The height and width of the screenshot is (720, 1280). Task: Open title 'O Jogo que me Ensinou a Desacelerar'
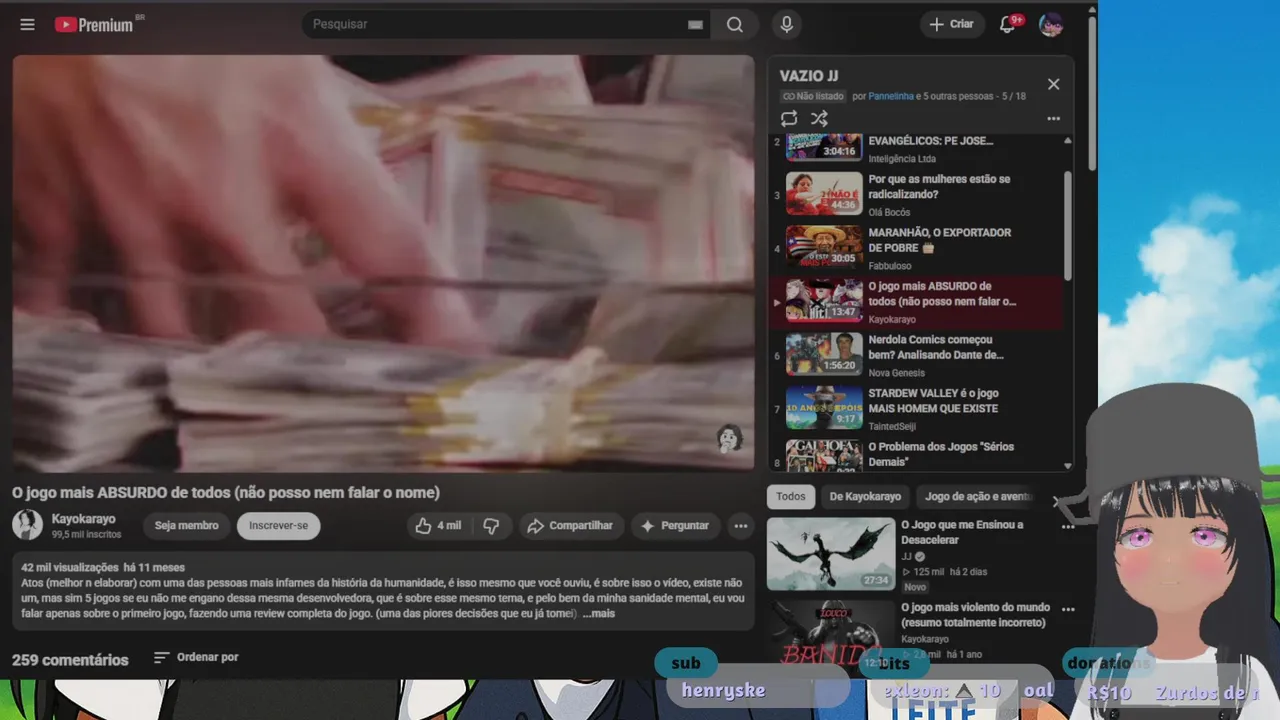coord(962,532)
